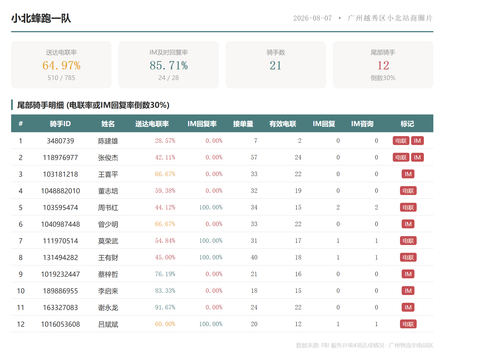Screen dimensions: 500x360
Task: Select rider ID 131494282
Action: pos(60,257)
